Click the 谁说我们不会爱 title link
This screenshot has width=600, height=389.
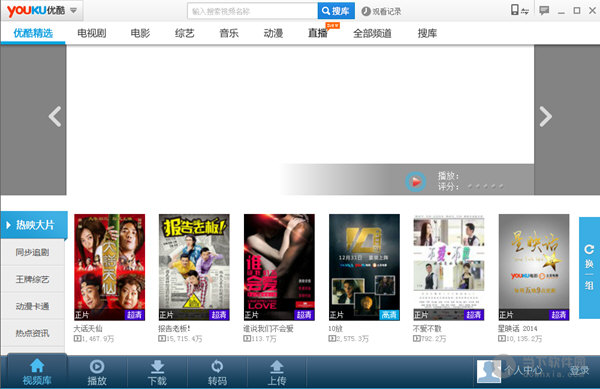coord(268,329)
